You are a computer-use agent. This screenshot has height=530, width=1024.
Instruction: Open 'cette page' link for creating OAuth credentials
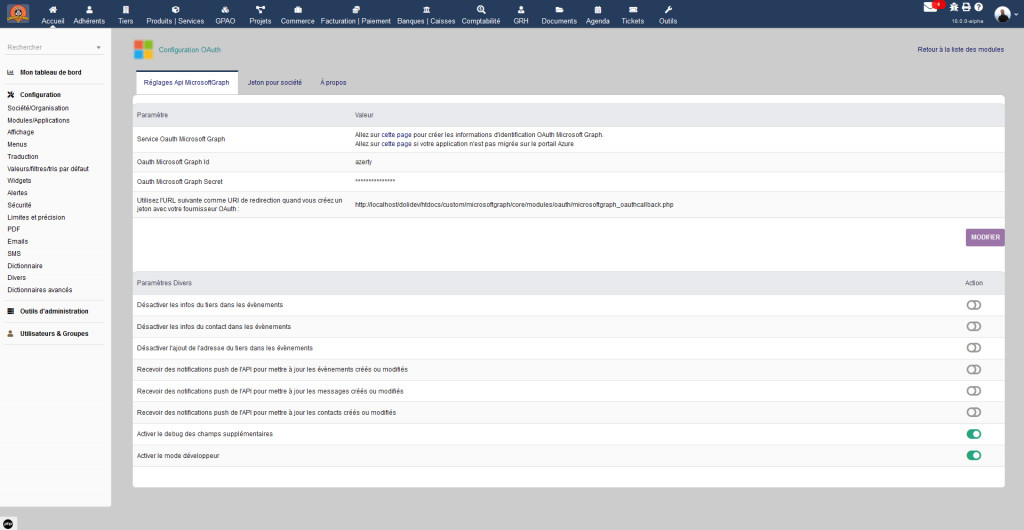(x=396, y=134)
